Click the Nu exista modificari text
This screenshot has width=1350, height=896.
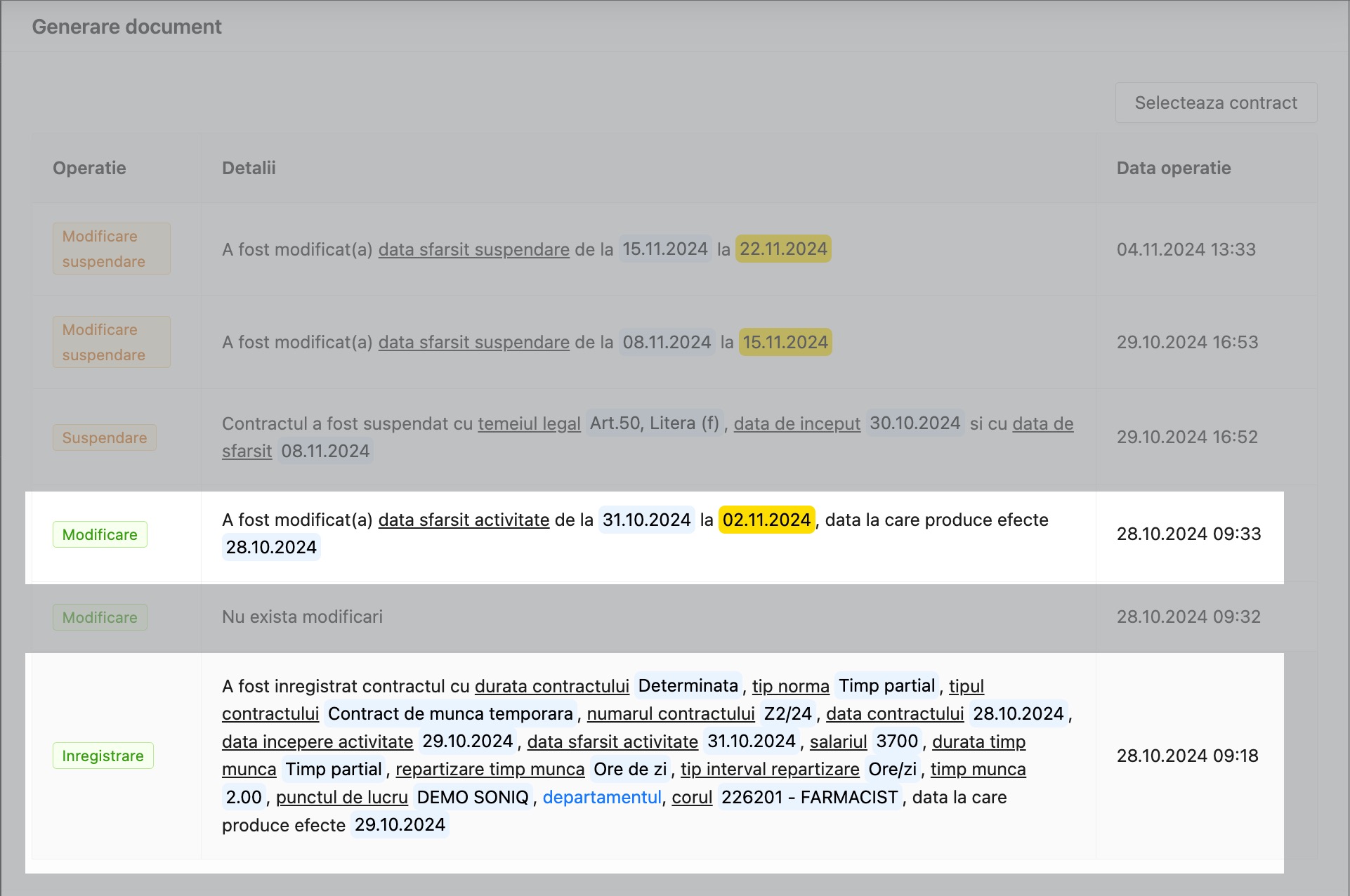click(x=302, y=617)
